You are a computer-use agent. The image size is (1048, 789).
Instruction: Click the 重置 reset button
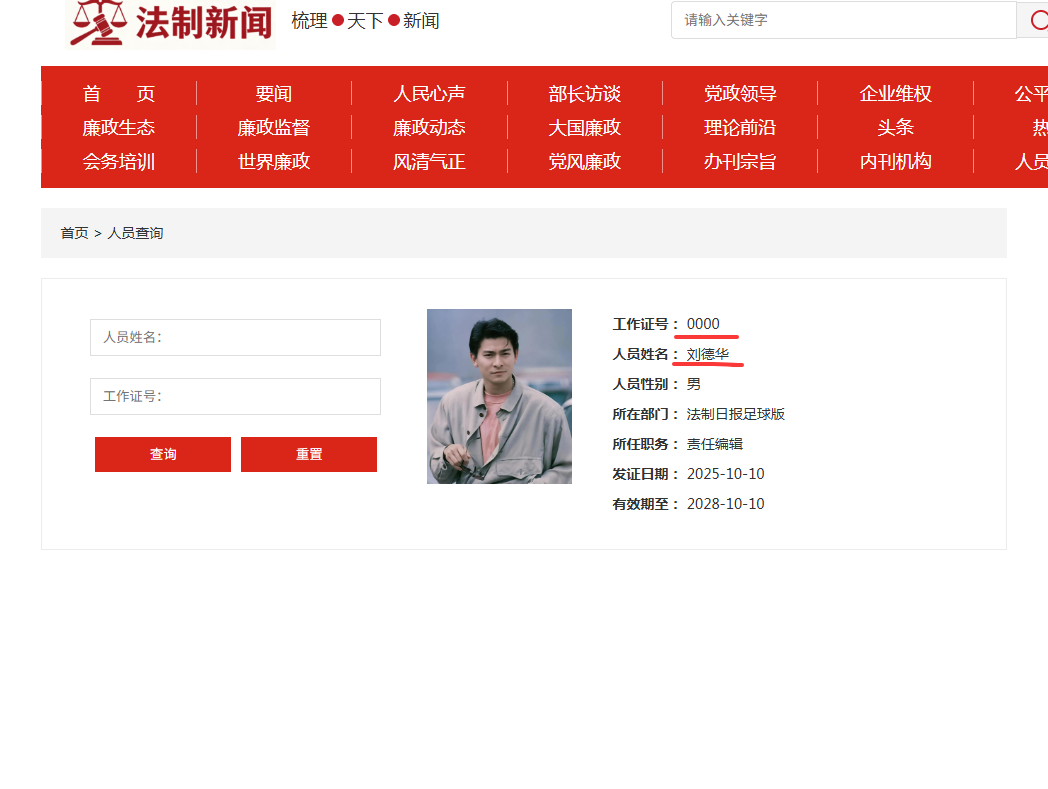click(308, 454)
